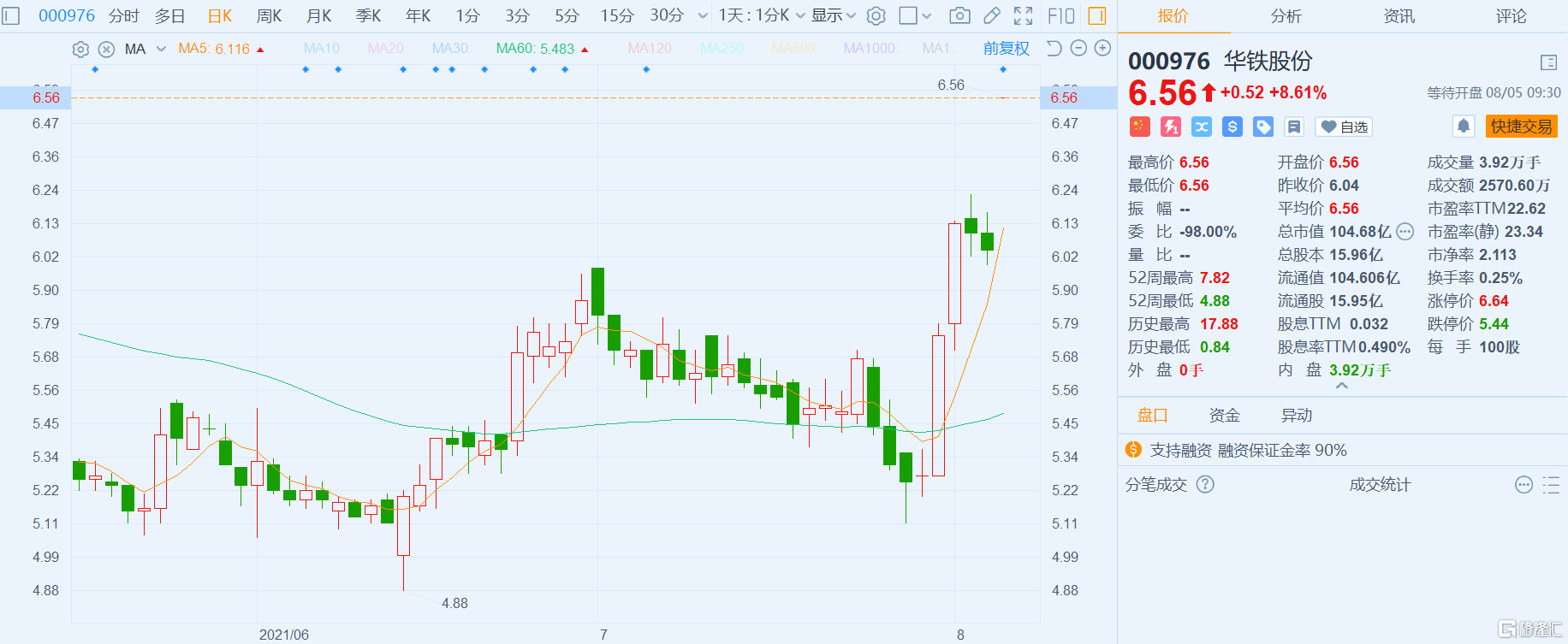Click the 快捷交易 quick trade button
The image size is (1568, 644).
tap(1520, 127)
